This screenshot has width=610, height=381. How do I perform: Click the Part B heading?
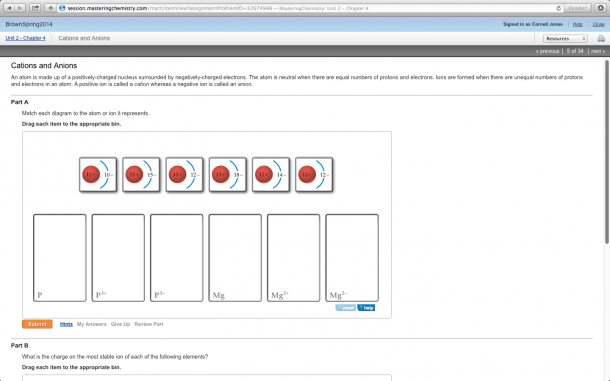point(19,345)
